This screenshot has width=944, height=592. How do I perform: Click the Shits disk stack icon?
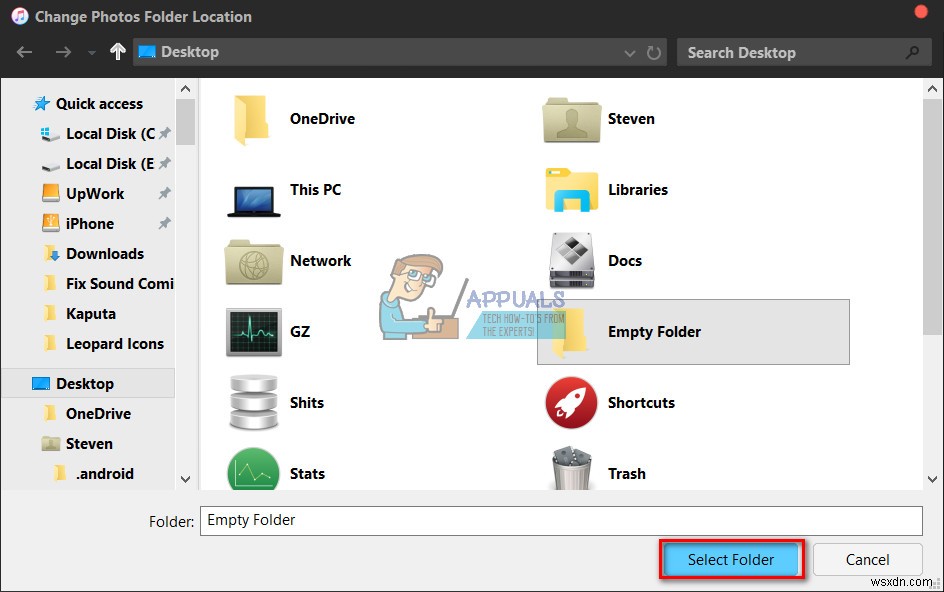point(253,402)
